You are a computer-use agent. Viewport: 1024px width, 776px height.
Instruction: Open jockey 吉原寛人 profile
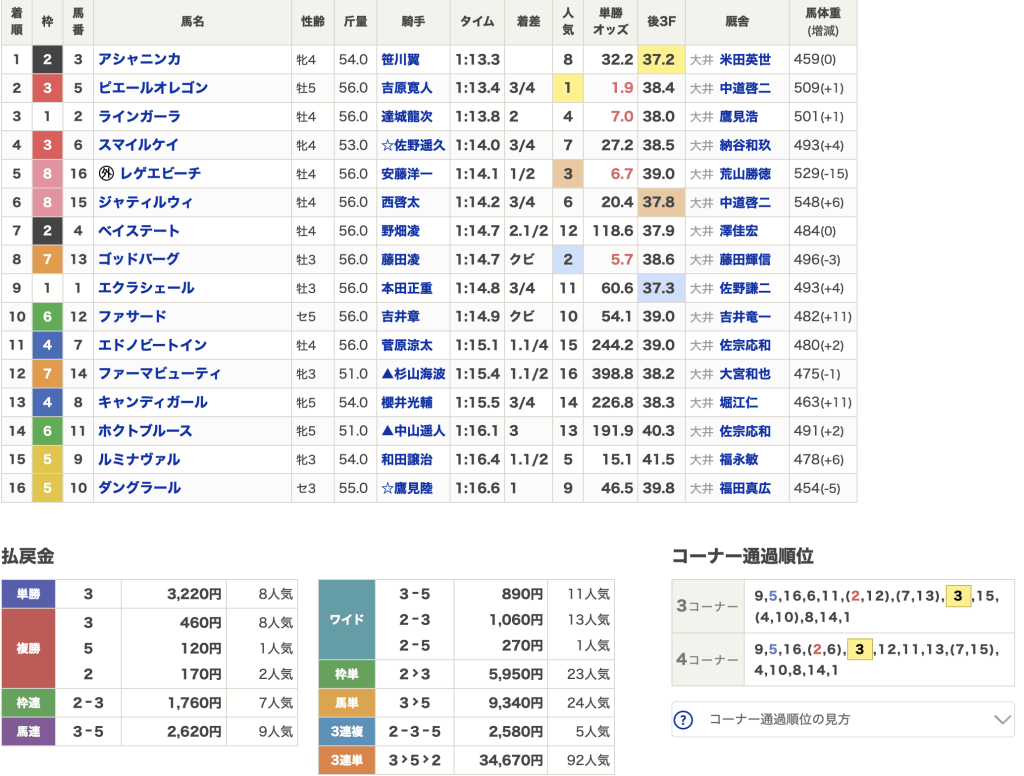point(407,88)
